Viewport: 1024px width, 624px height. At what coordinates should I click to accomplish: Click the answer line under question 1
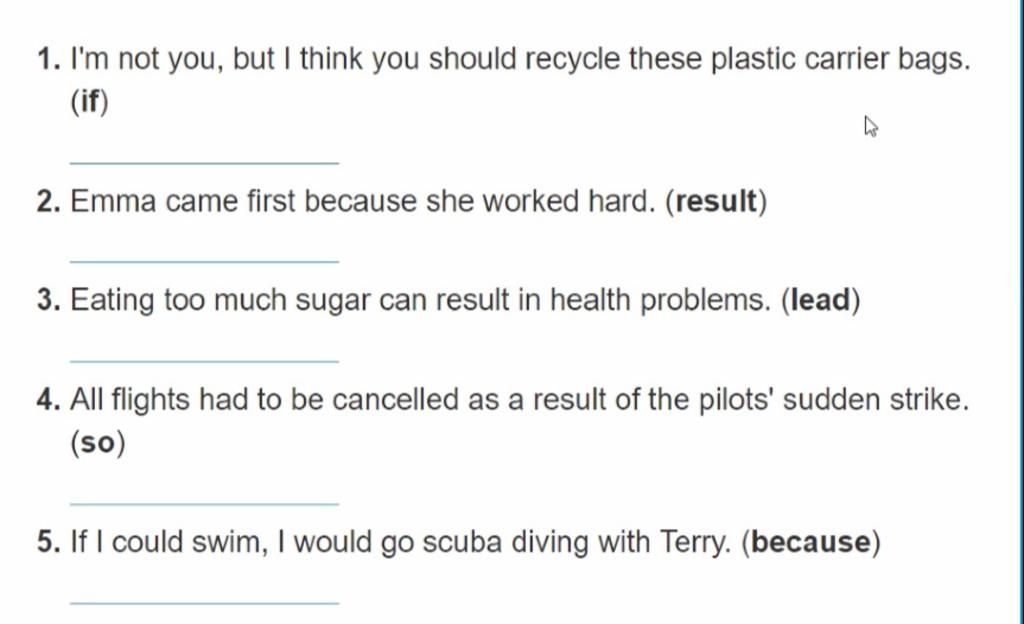pos(204,162)
